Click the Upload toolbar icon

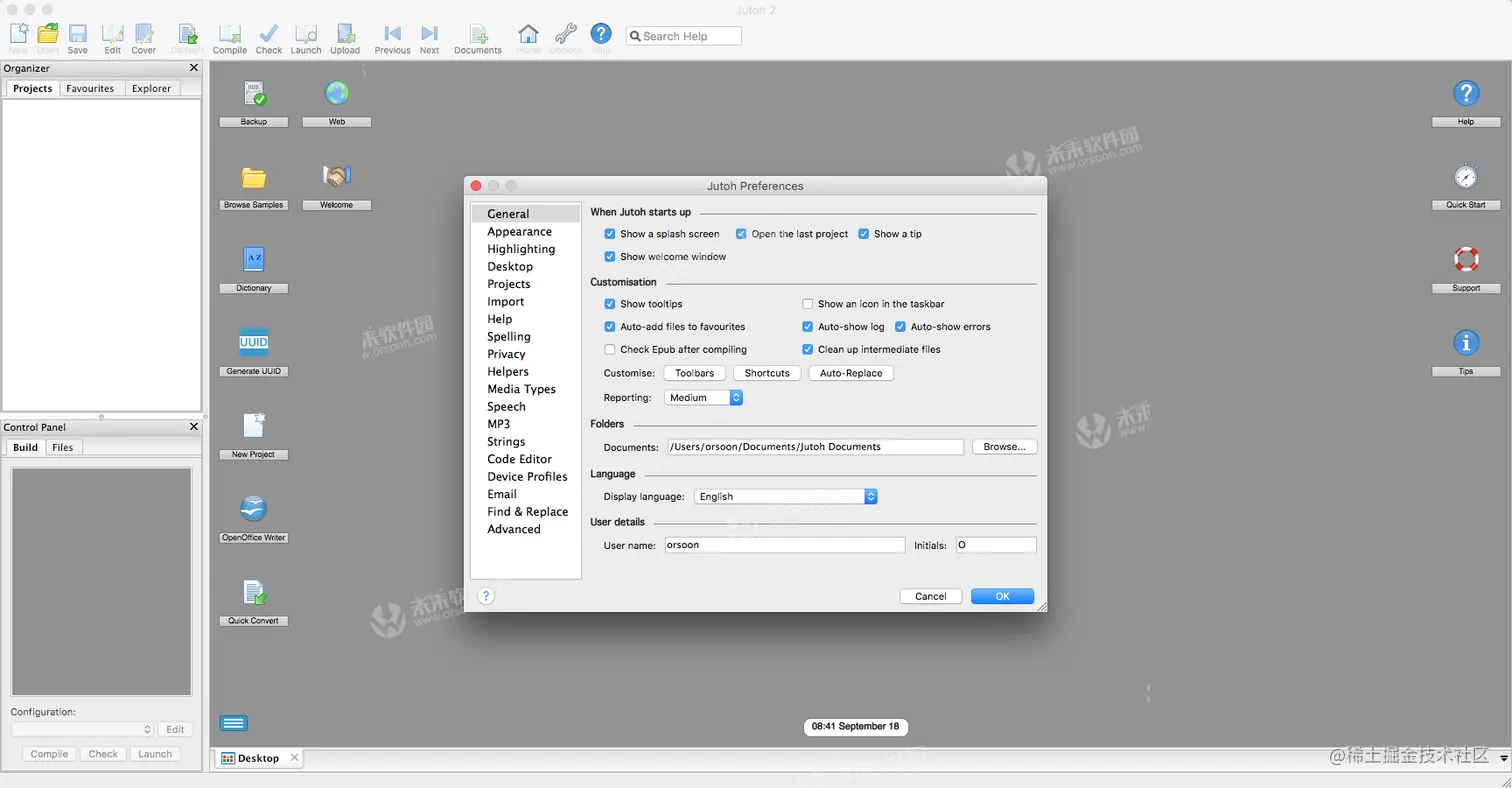pyautogui.click(x=345, y=35)
